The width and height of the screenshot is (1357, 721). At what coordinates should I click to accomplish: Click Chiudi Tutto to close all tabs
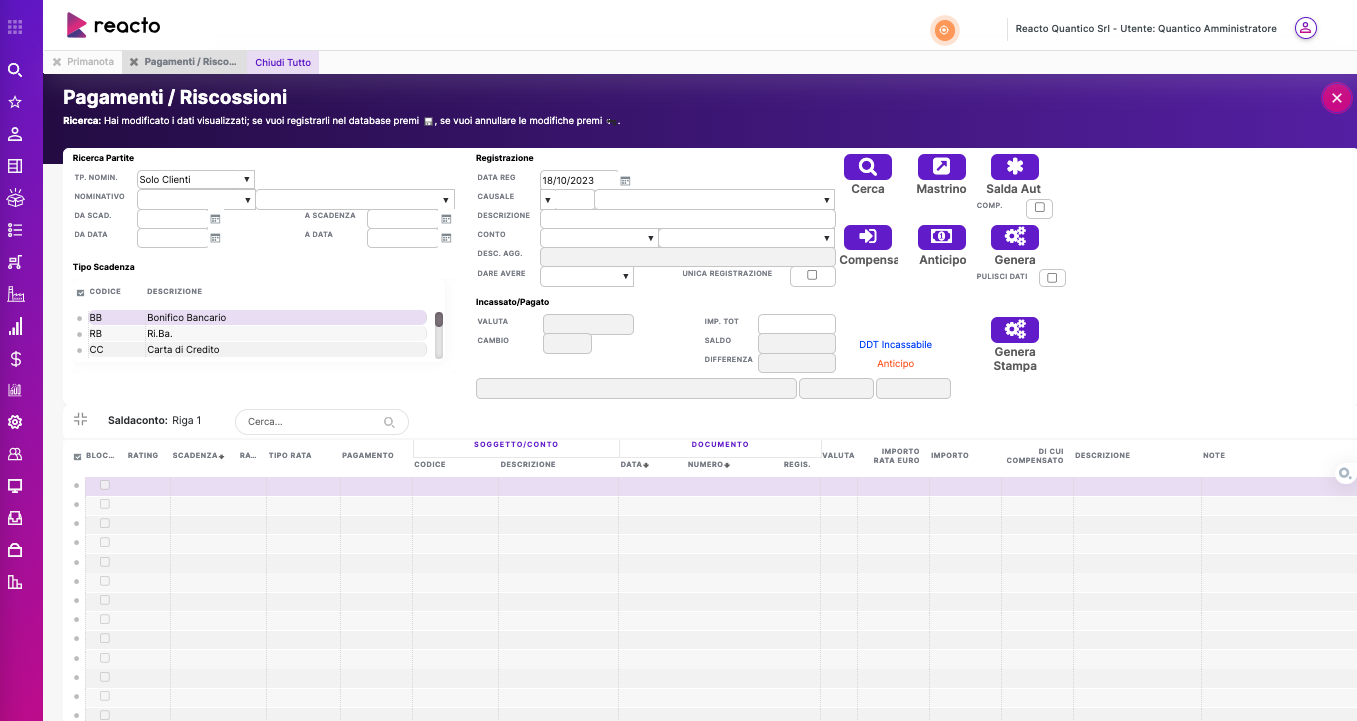pos(283,62)
